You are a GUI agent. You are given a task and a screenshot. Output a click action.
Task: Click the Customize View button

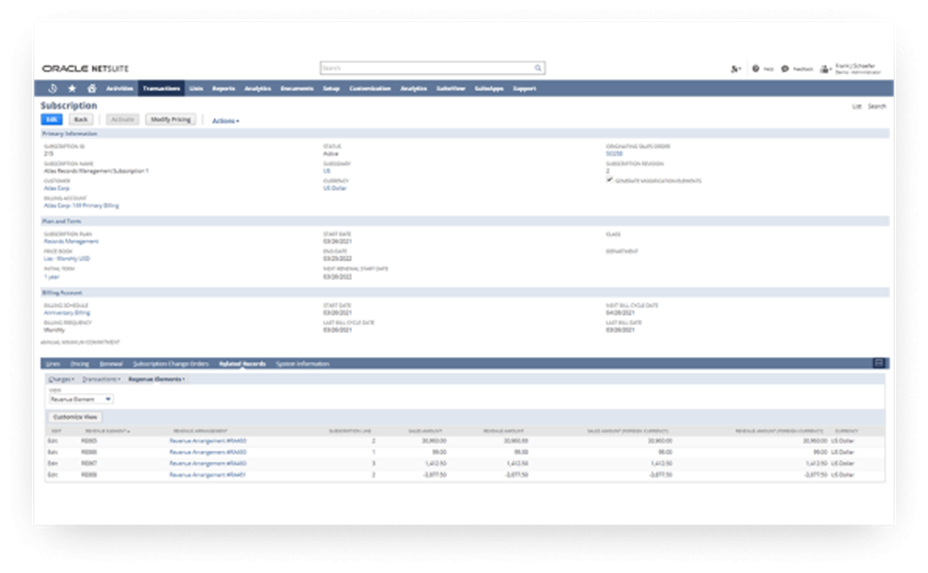75,416
